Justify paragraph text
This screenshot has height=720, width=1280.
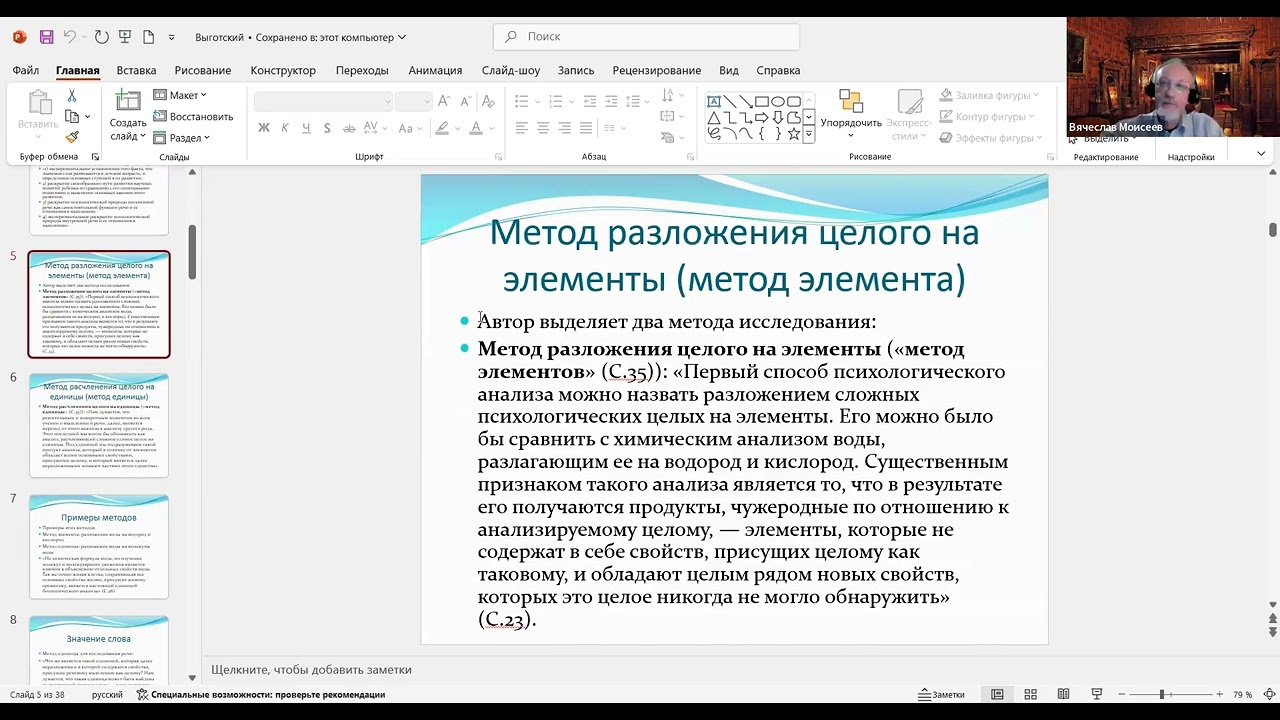[586, 128]
